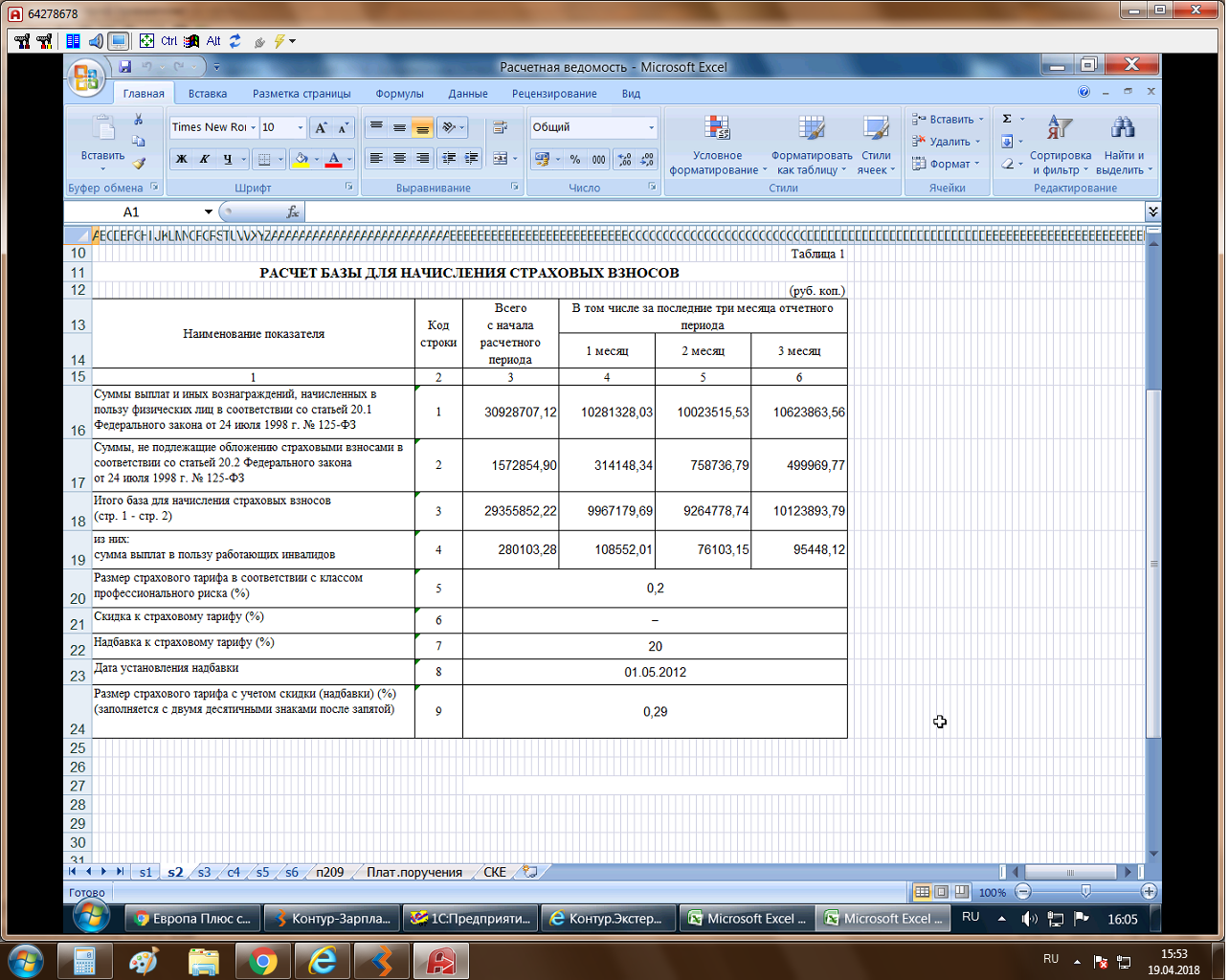Switch to sheet tab Плат.поручения

414,872
